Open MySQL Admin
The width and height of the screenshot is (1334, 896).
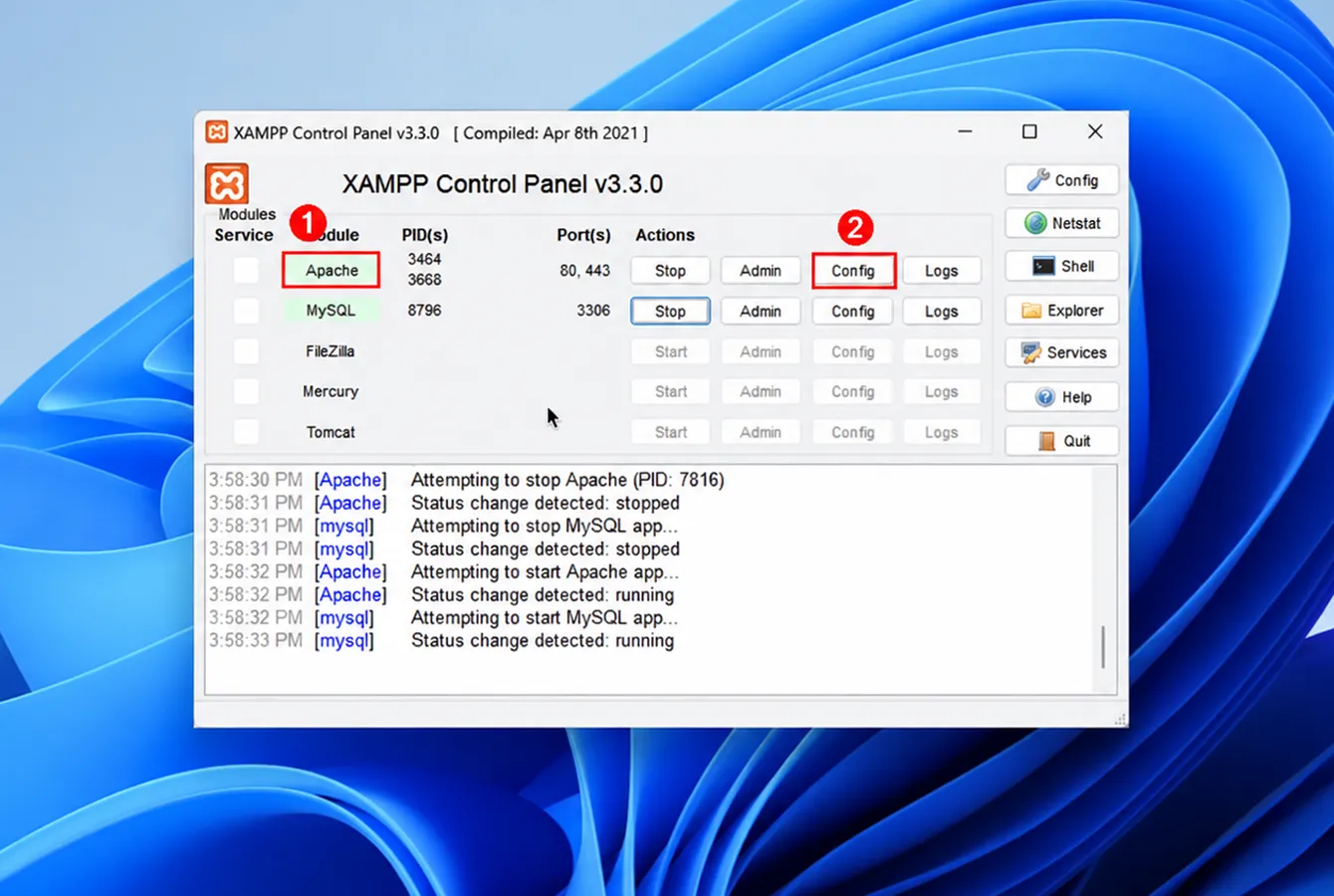(x=761, y=312)
